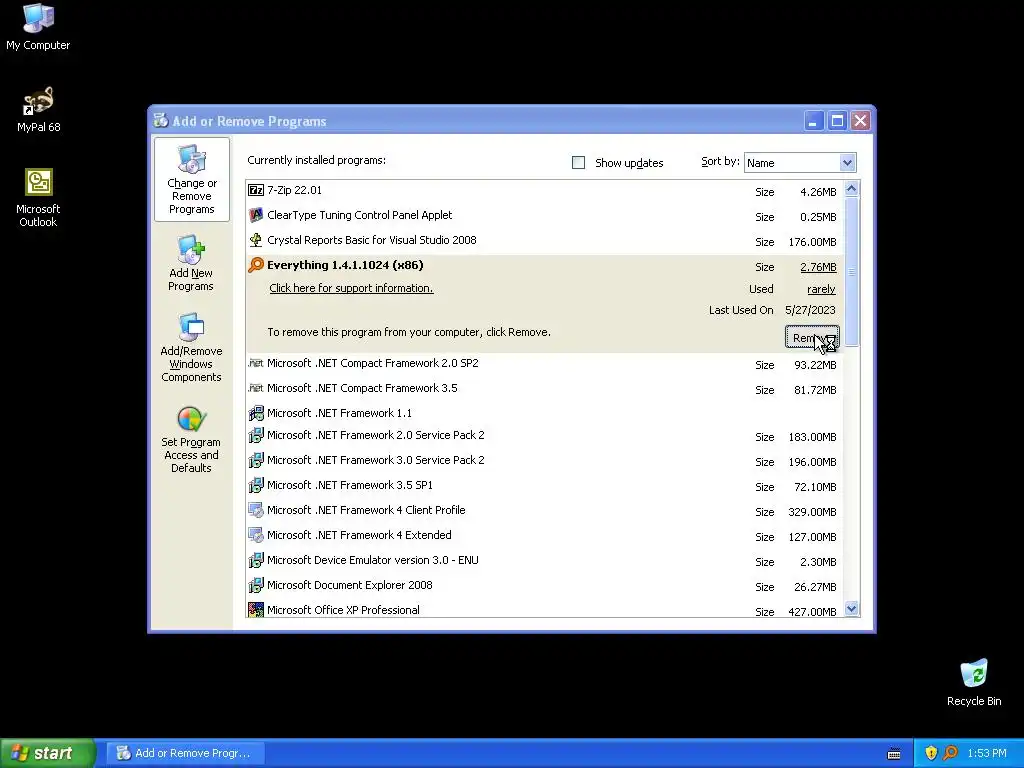Click the program list scrollbar thumb

pos(851,271)
